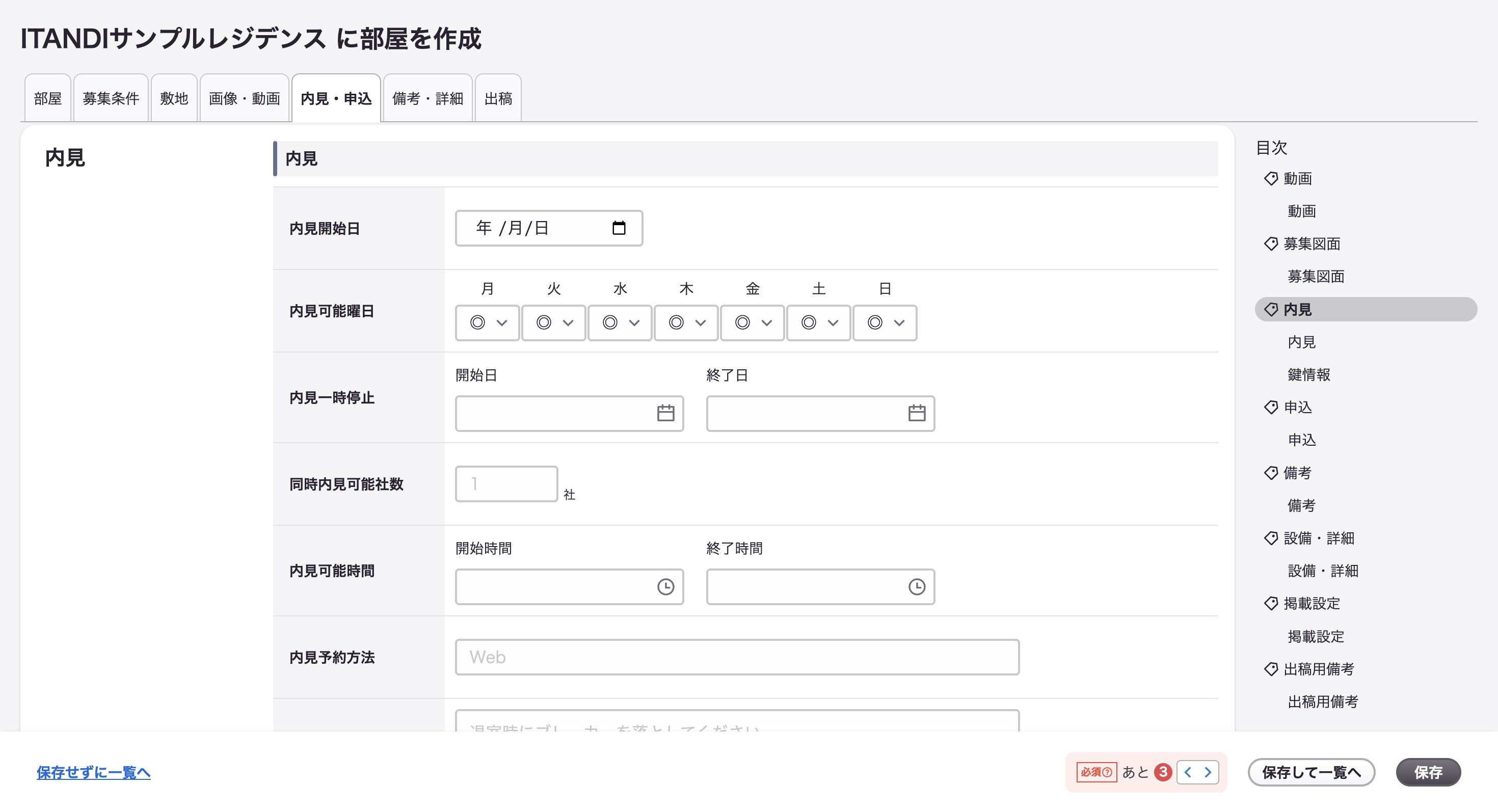Open Saturday (土) availability dropdown

[819, 322]
